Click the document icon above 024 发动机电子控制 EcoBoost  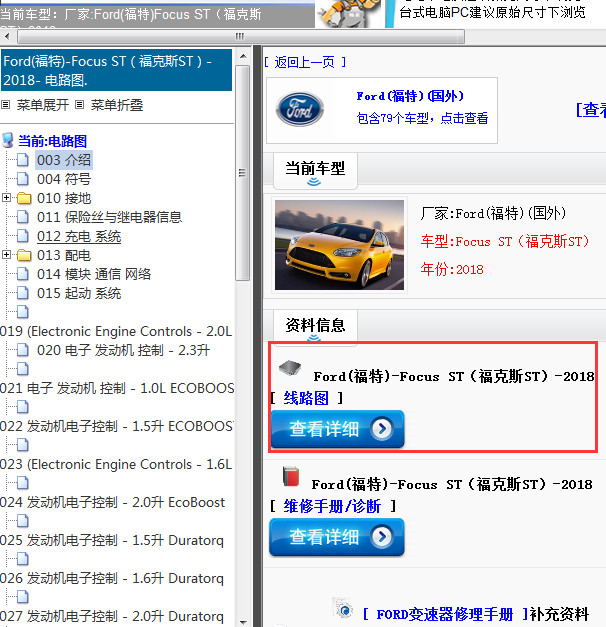[23, 483]
